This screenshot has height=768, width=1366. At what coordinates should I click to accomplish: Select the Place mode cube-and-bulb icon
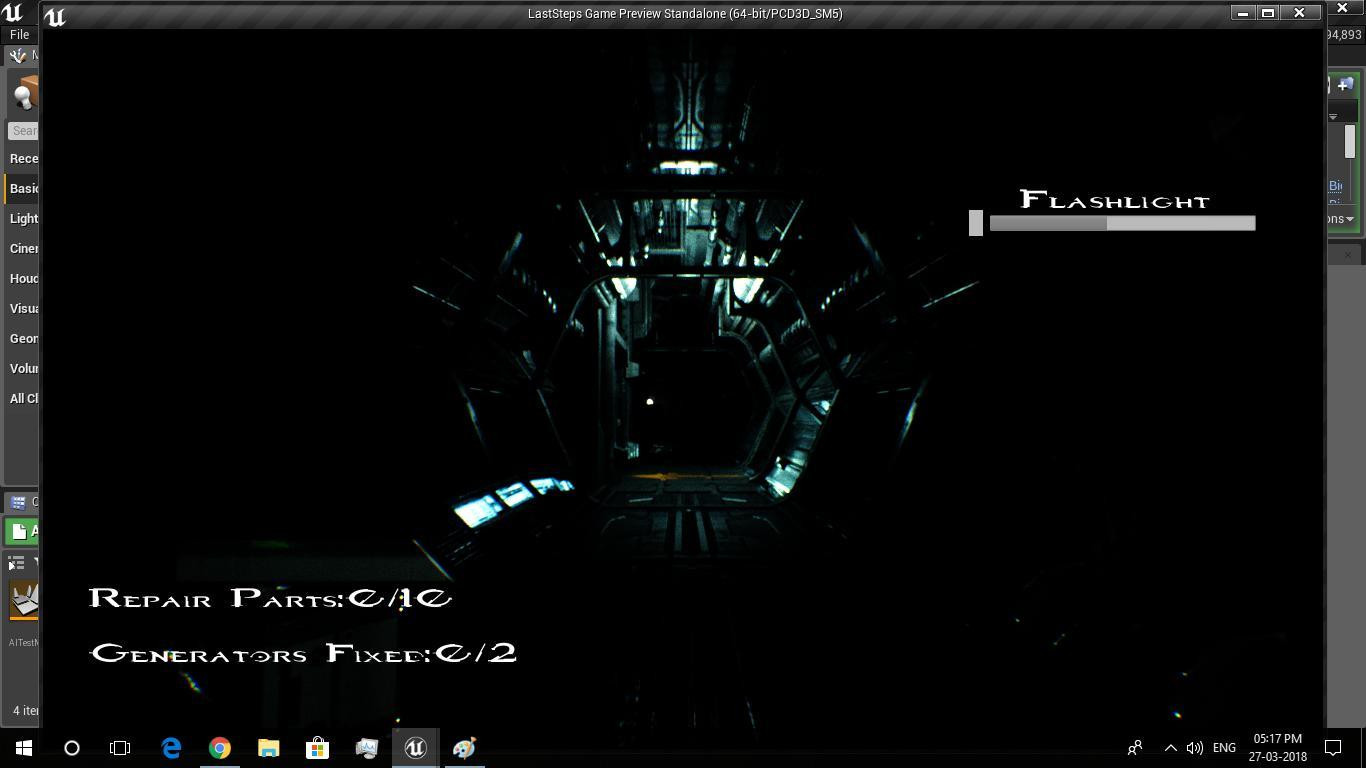tap(24, 94)
